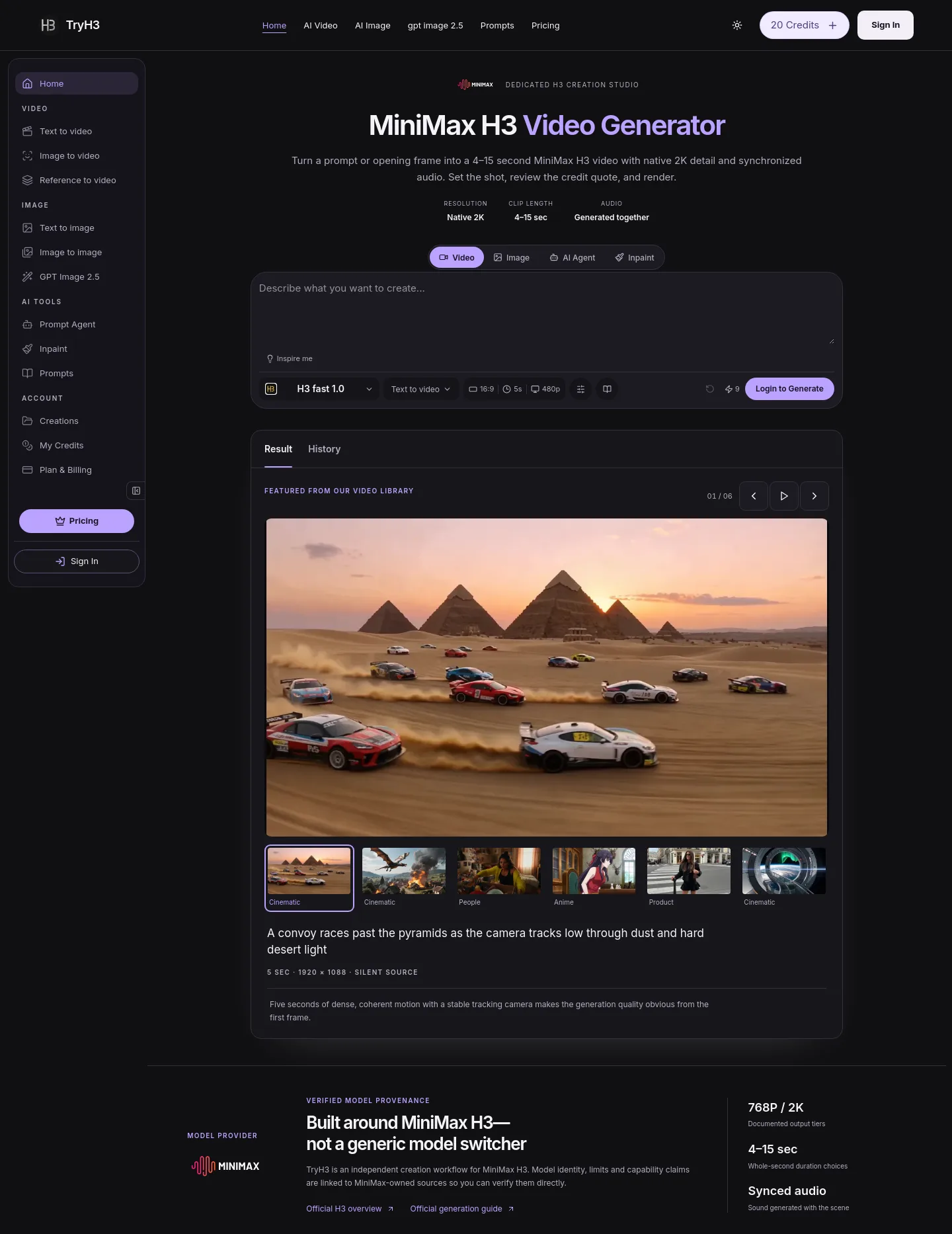The width and height of the screenshot is (952, 1234).
Task: Open Image to image in sidebar
Action: [77, 252]
